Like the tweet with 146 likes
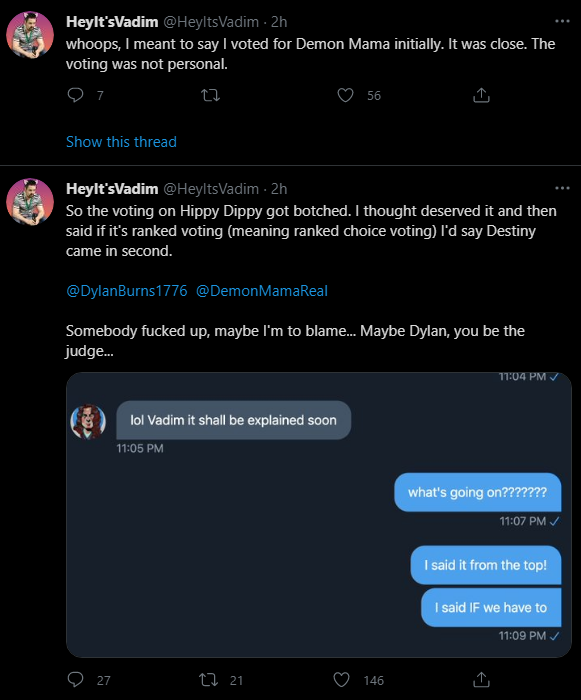This screenshot has width=581, height=700. 342,679
